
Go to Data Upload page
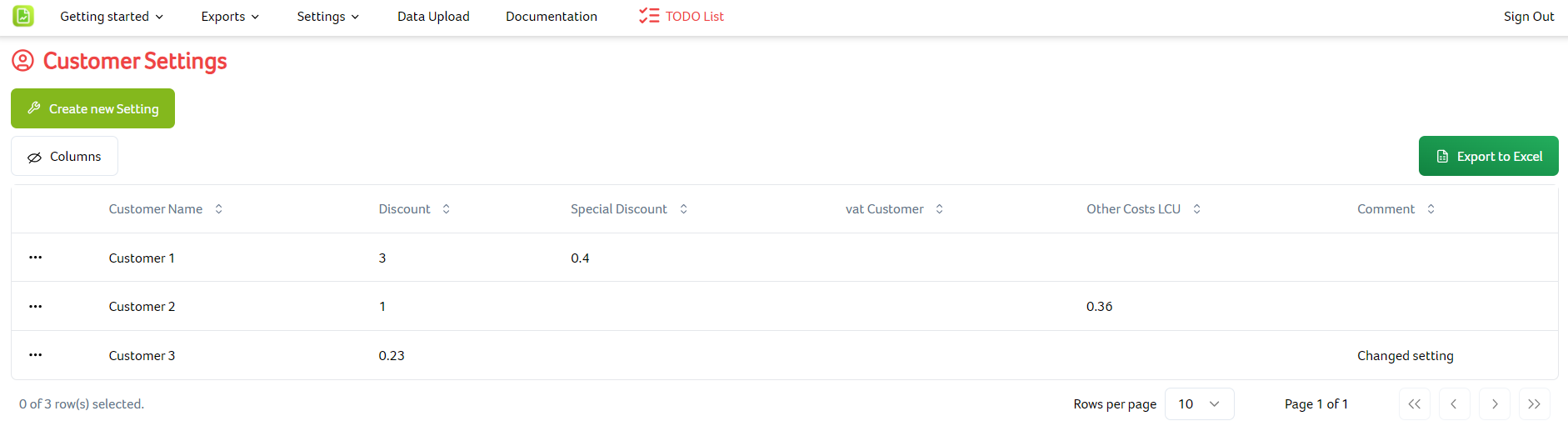pos(433,17)
